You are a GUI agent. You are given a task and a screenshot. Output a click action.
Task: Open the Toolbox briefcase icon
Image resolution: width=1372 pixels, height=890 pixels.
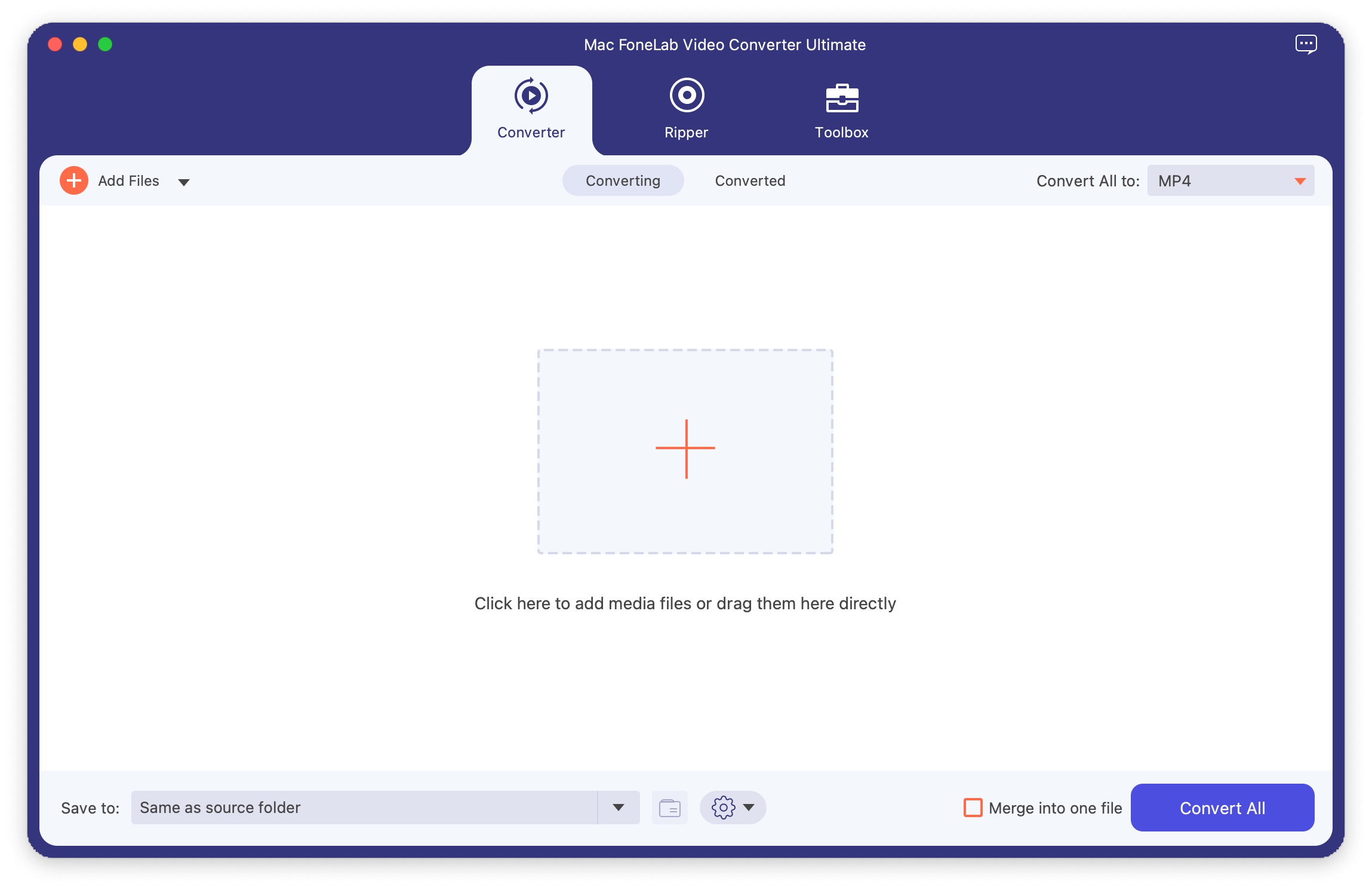(842, 99)
